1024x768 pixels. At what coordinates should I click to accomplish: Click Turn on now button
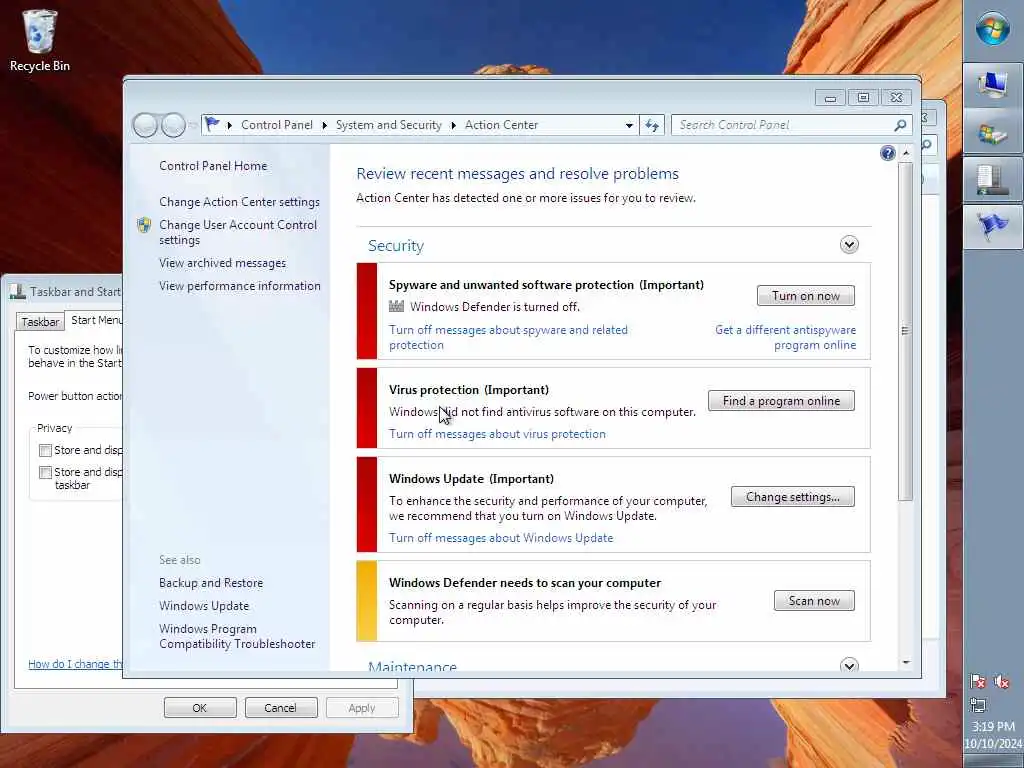805,296
